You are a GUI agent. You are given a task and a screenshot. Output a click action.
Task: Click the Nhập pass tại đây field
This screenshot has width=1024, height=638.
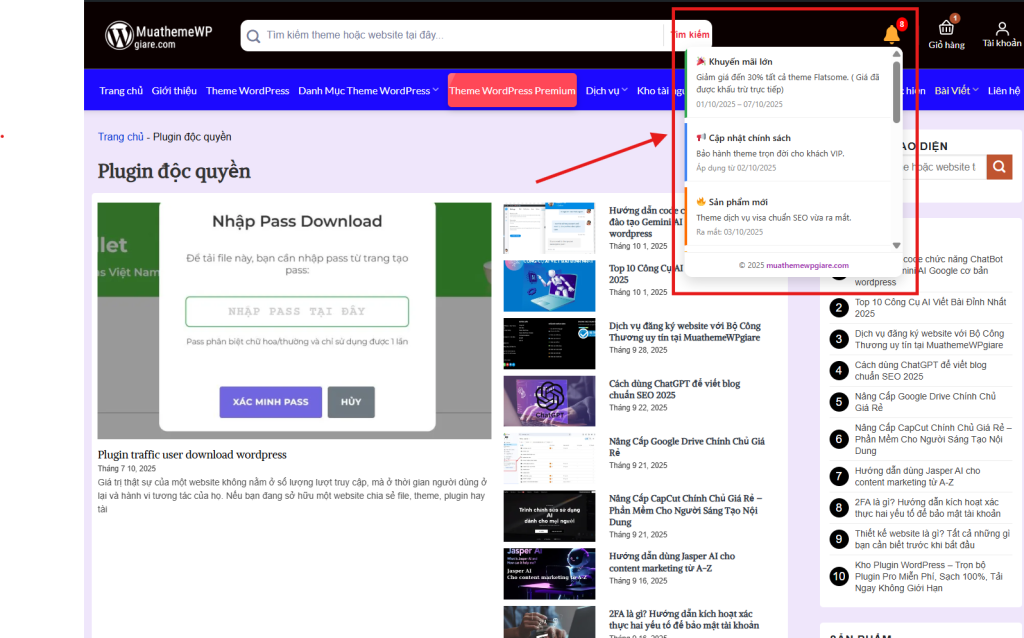pyautogui.click(x=297, y=312)
